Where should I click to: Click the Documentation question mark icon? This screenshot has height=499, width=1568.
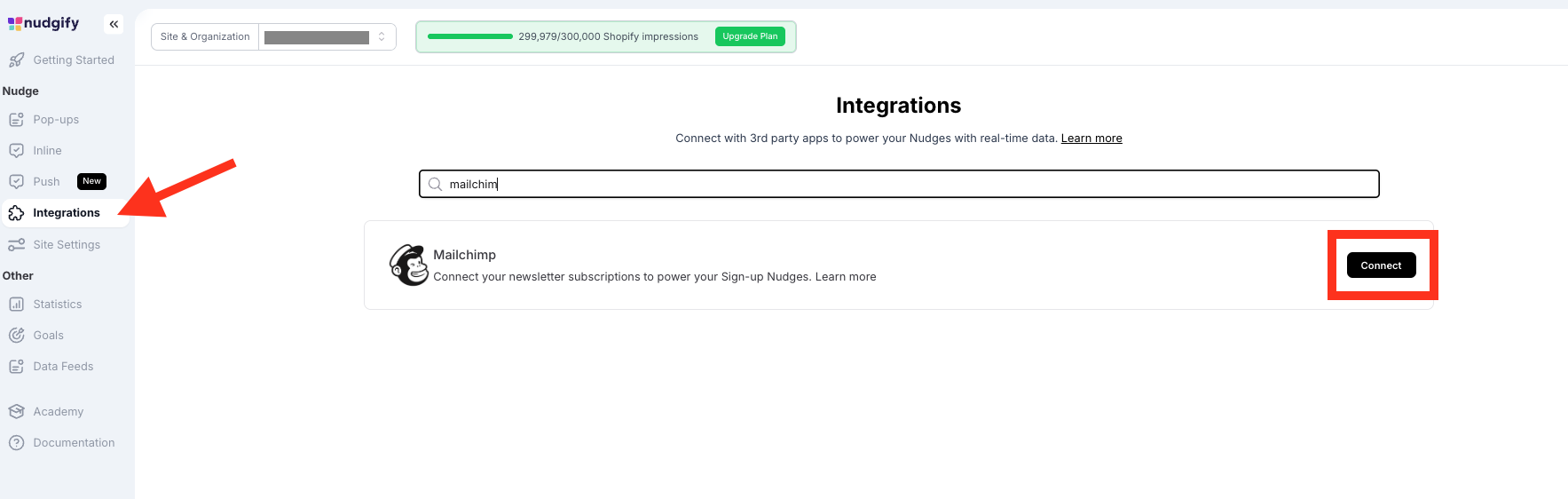coord(16,443)
